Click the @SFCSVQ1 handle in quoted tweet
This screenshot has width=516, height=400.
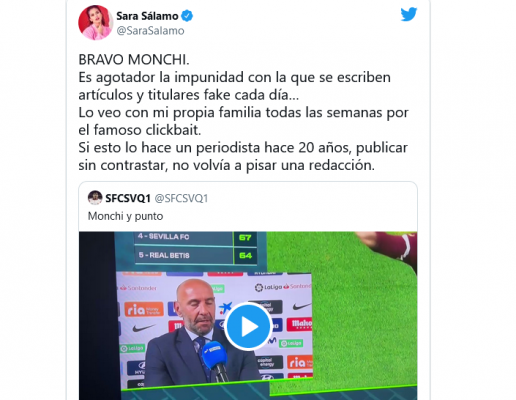coord(181,198)
